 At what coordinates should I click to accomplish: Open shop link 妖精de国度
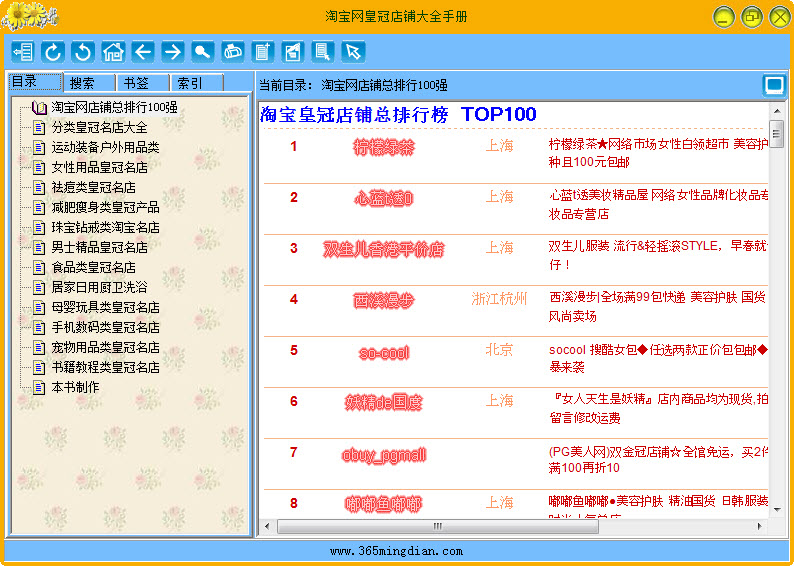point(383,403)
